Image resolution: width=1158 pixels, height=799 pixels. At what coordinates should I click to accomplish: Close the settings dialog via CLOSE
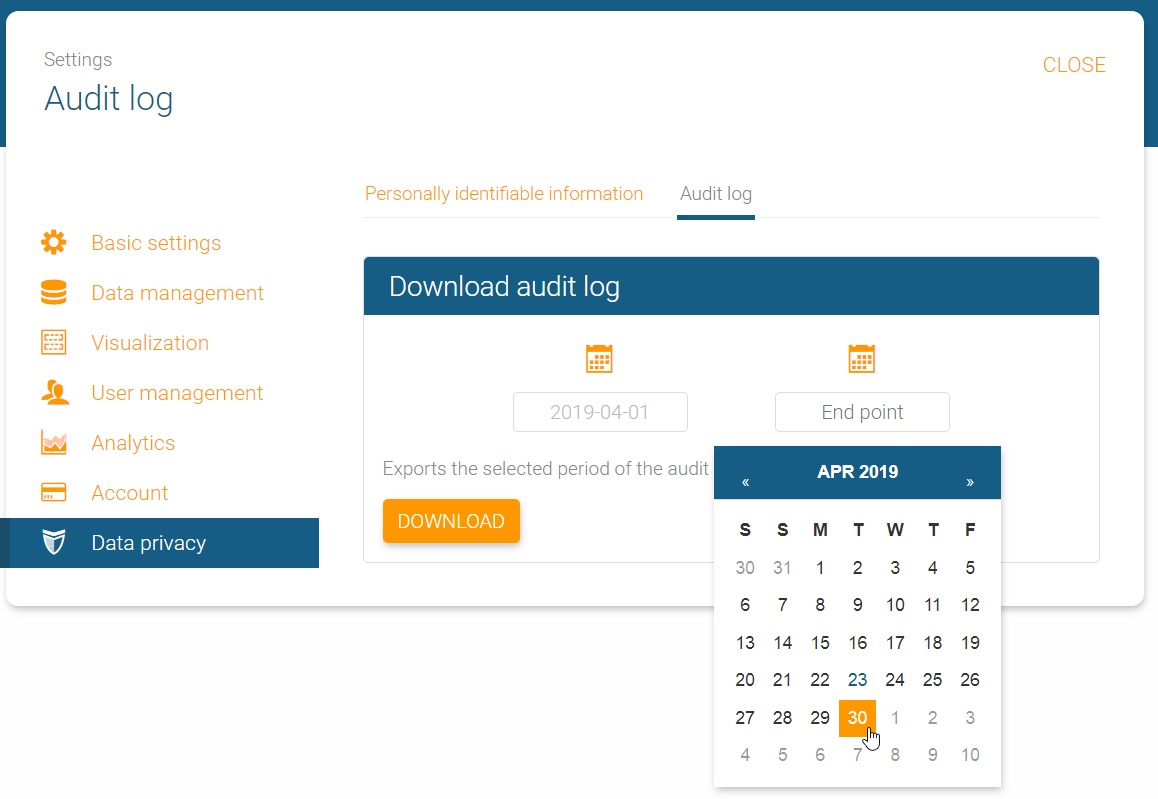coord(1074,65)
